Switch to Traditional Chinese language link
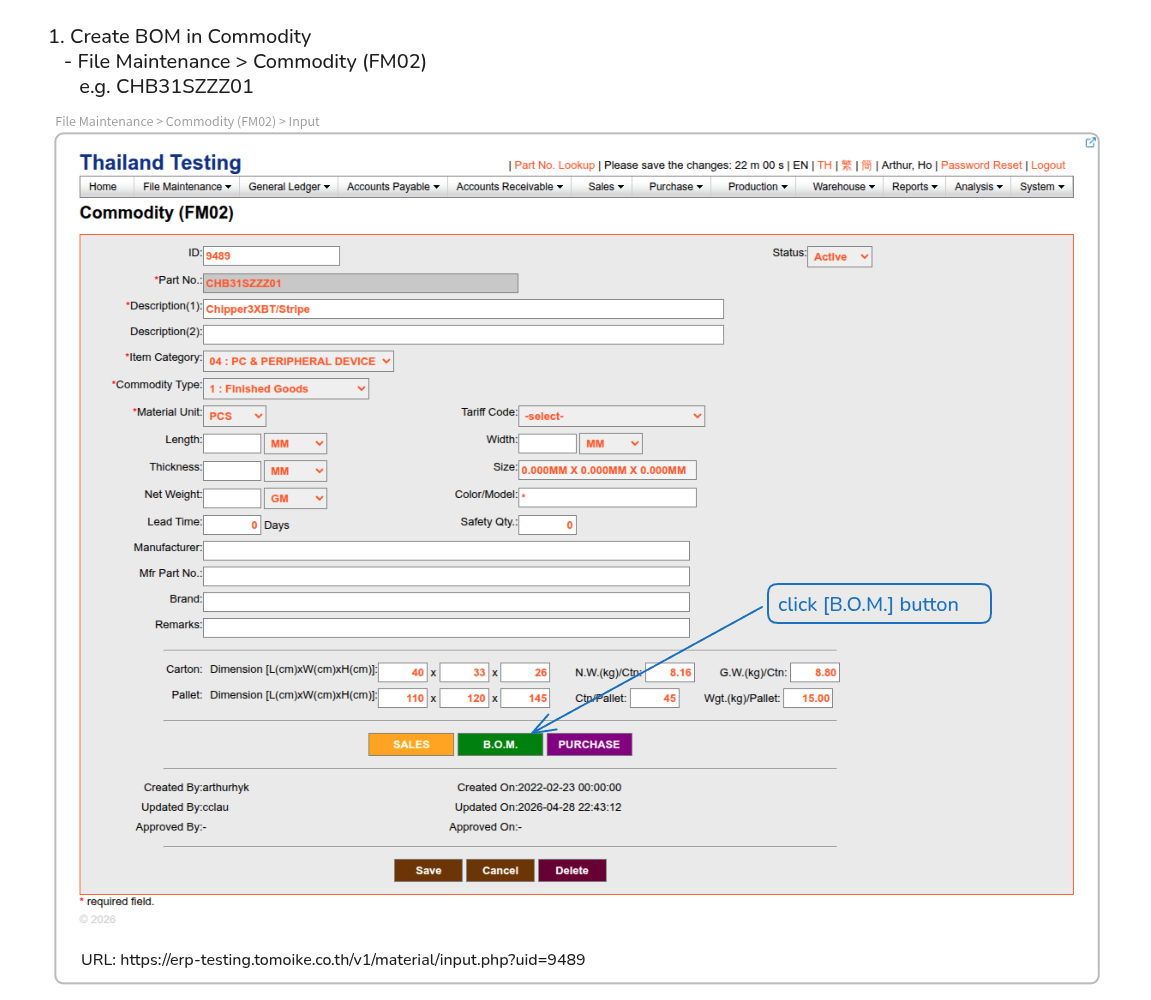 click(x=846, y=165)
